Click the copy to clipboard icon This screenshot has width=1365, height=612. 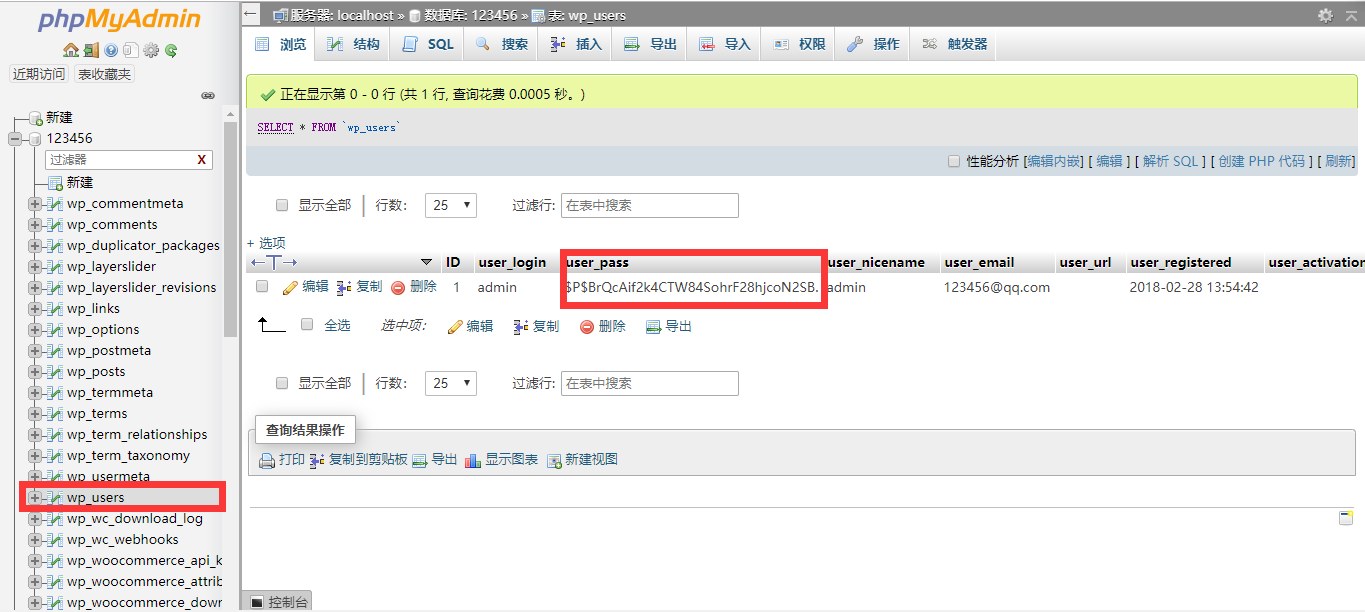click(317, 460)
